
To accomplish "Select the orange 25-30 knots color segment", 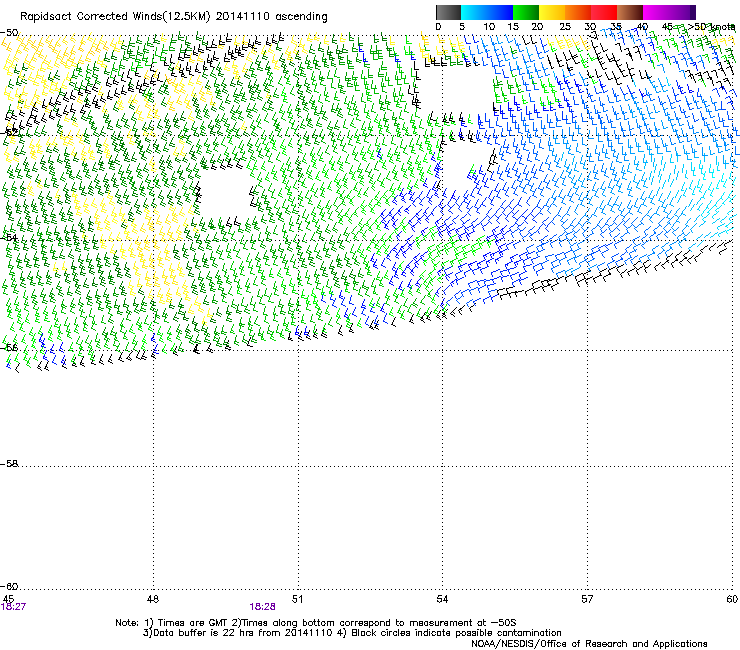I will pos(578,12).
